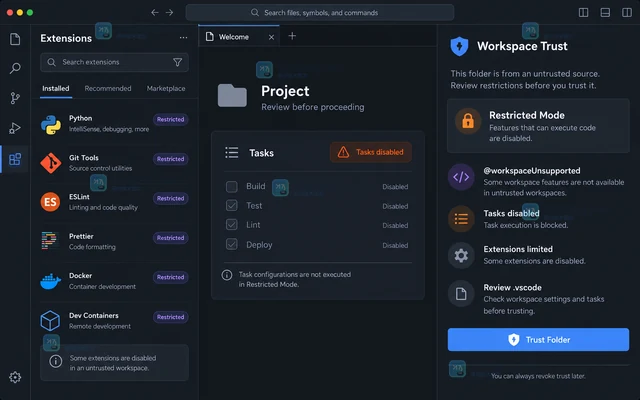Viewport: 640px width, 400px height.
Task: Click the Python extension logo
Action: [51, 124]
